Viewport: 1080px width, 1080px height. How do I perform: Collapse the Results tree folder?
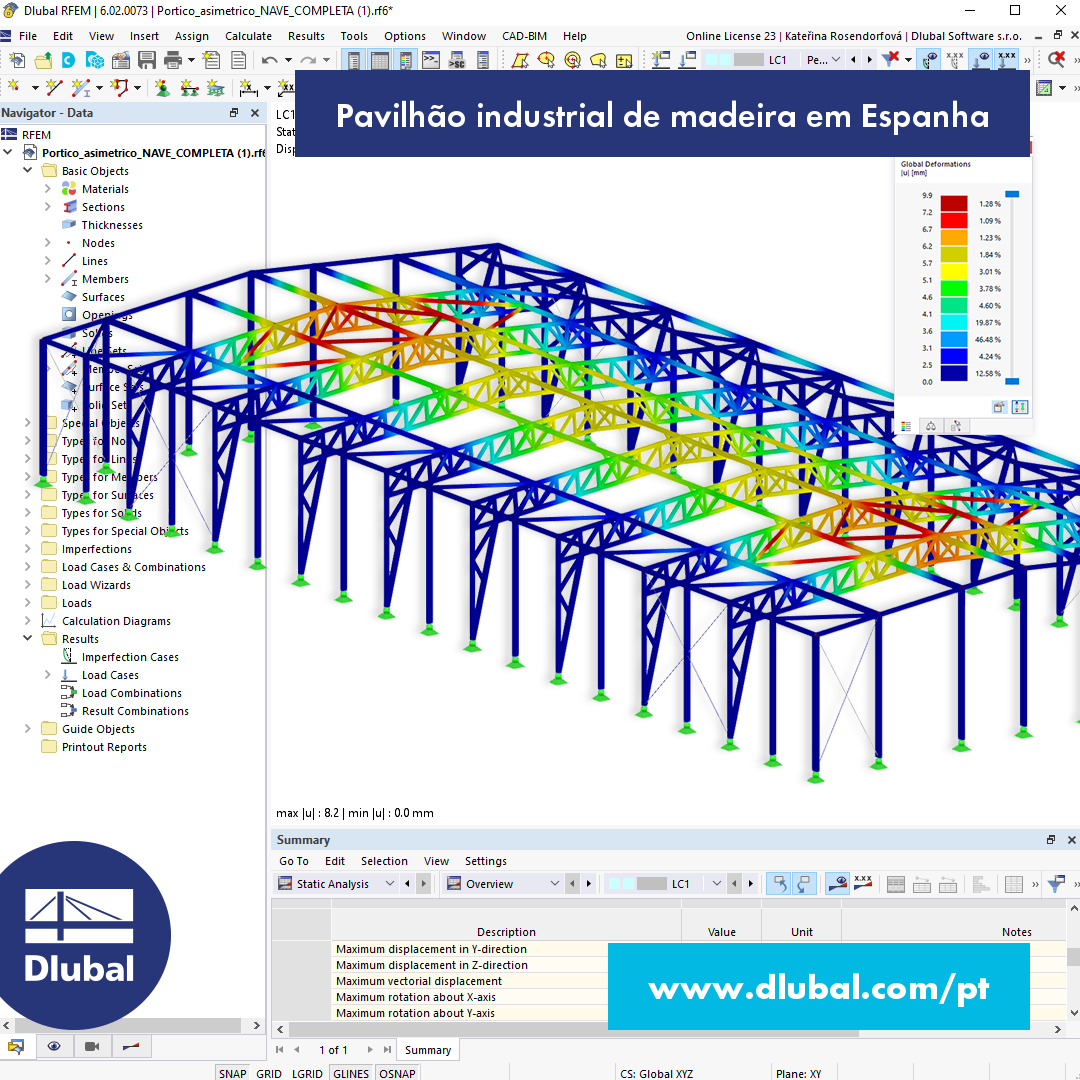tap(28, 638)
